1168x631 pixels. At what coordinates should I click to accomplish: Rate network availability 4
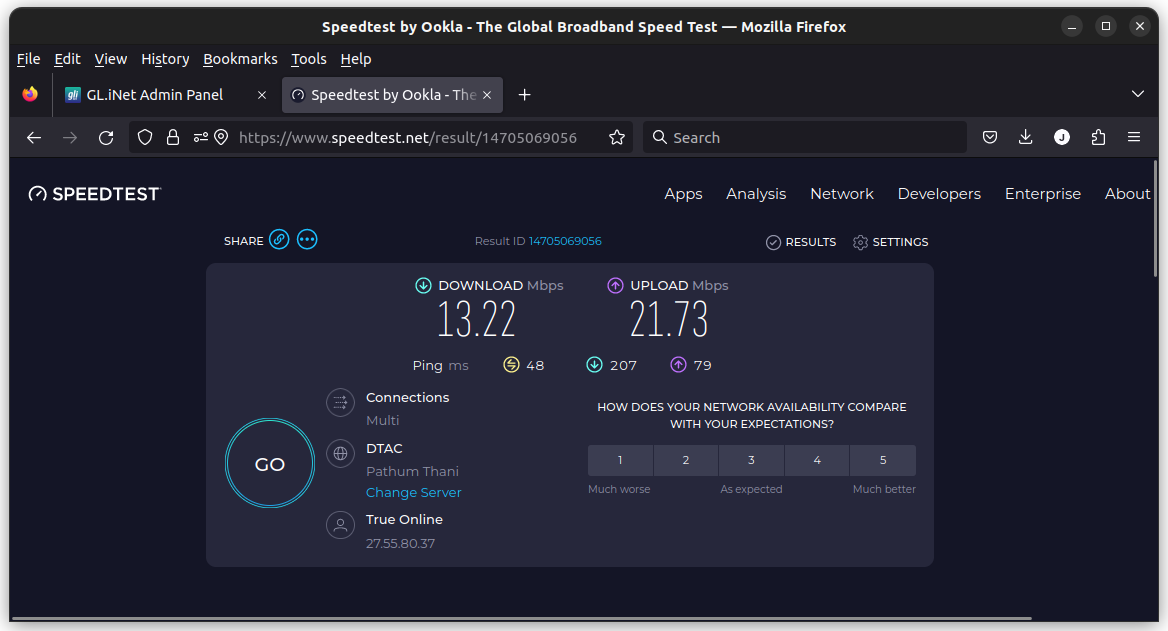[817, 460]
